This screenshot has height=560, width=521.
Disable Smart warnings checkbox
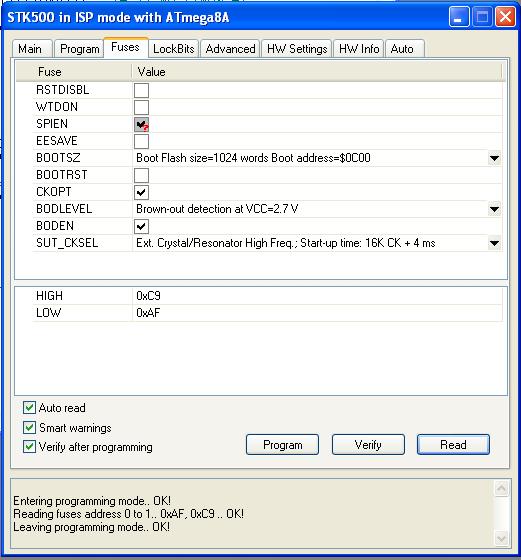[29, 428]
